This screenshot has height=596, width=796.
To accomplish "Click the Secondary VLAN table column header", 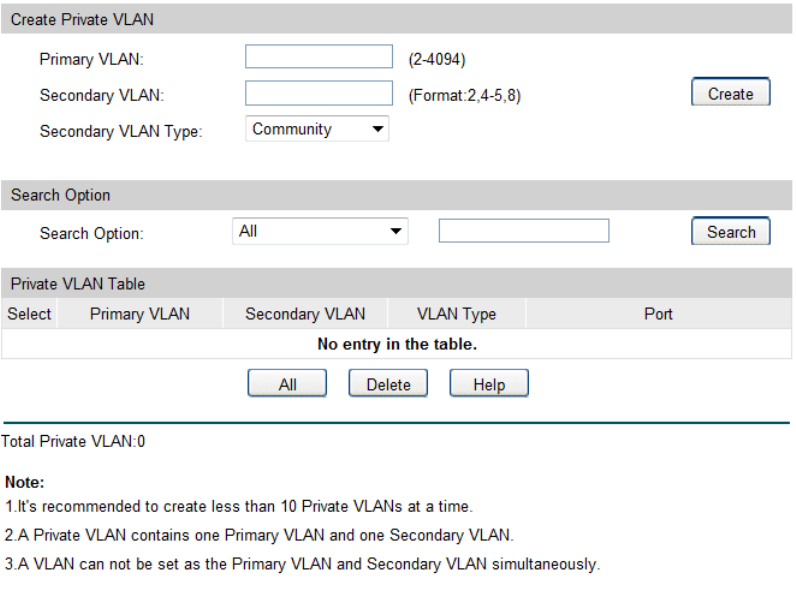I will click(305, 314).
